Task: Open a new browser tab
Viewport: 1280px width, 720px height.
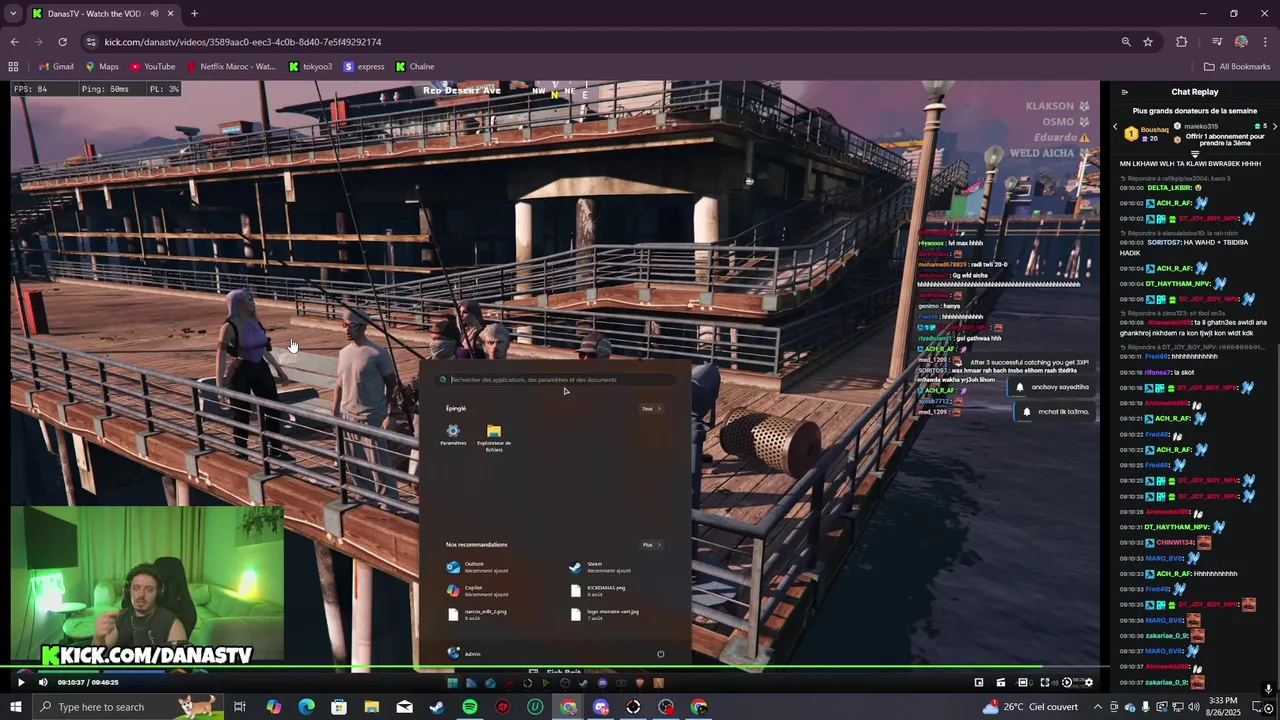Action: (x=194, y=14)
